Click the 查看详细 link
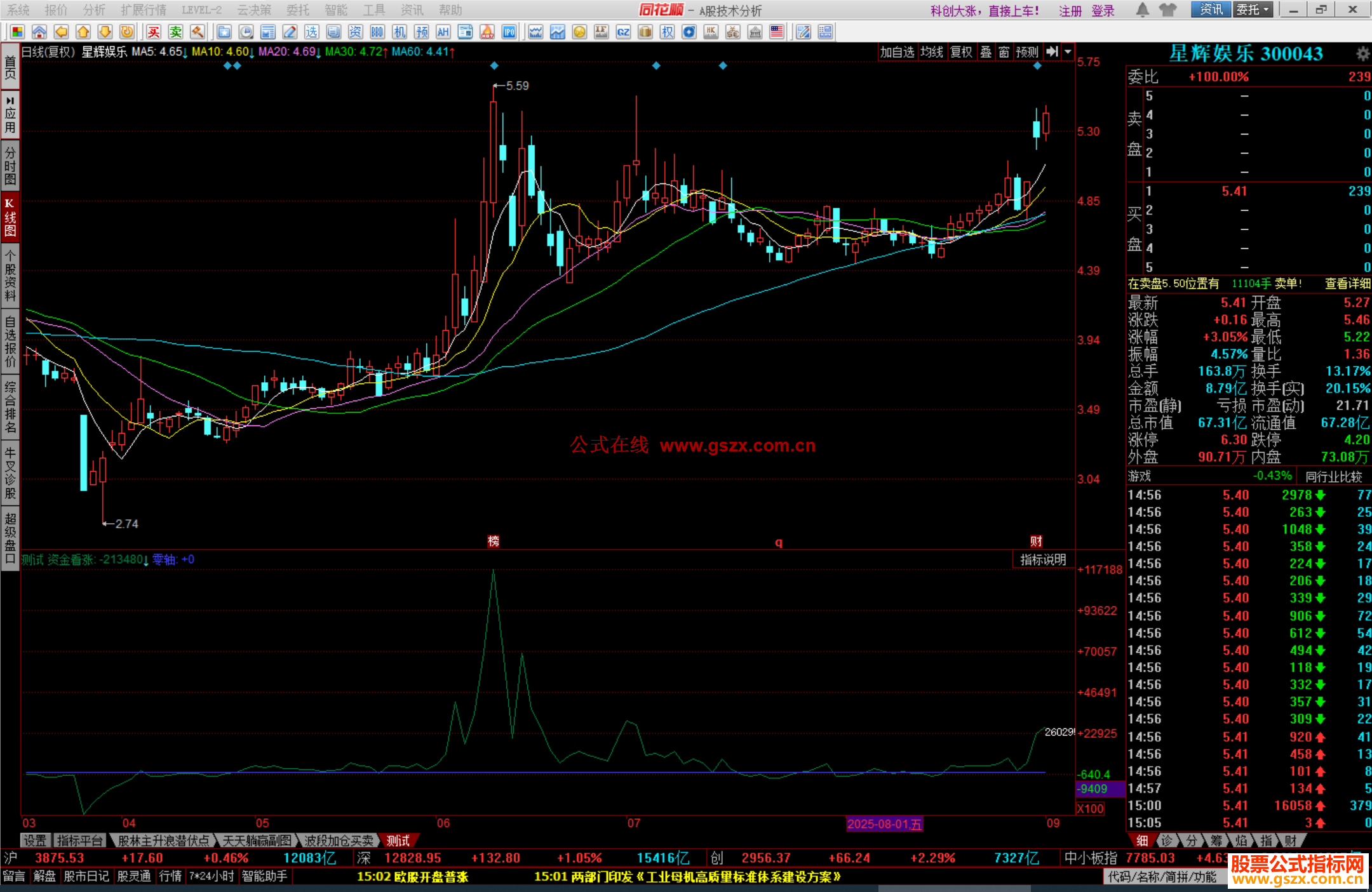1372x892 pixels. 1347,284
